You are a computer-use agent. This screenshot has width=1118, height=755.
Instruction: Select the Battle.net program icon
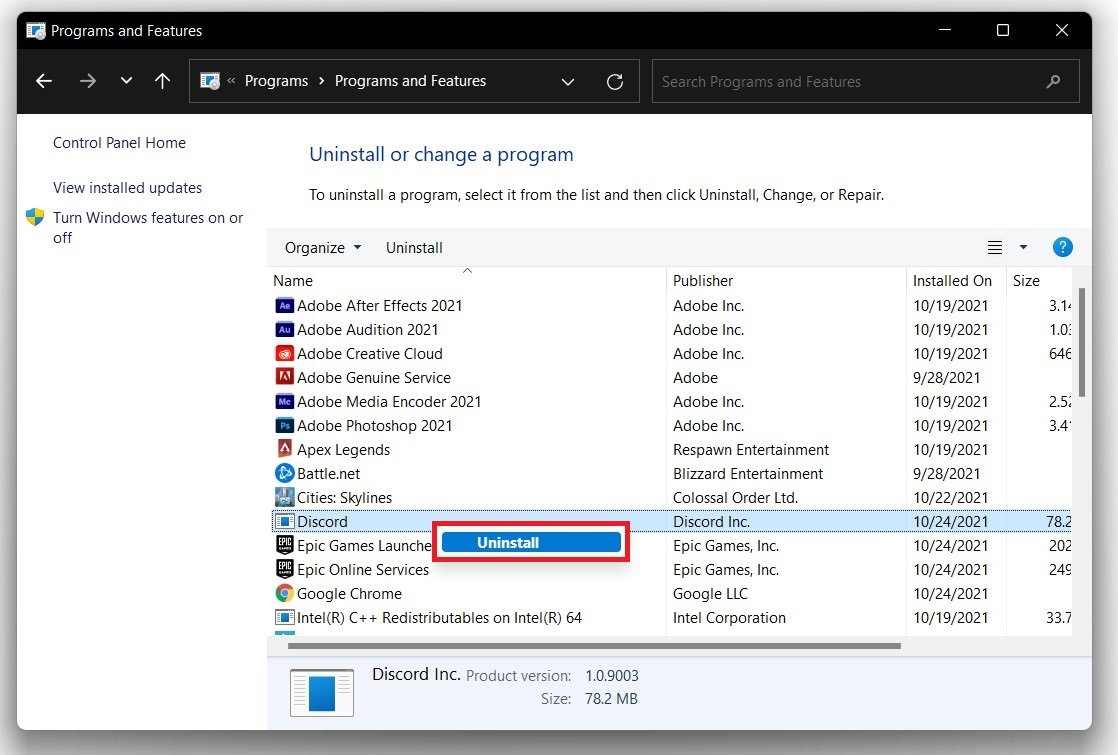pos(284,474)
